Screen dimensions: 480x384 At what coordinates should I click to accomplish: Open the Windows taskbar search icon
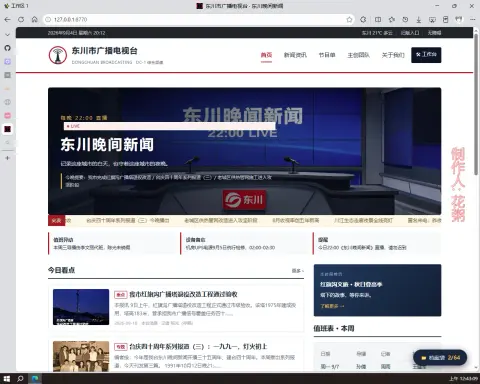coord(20,379)
